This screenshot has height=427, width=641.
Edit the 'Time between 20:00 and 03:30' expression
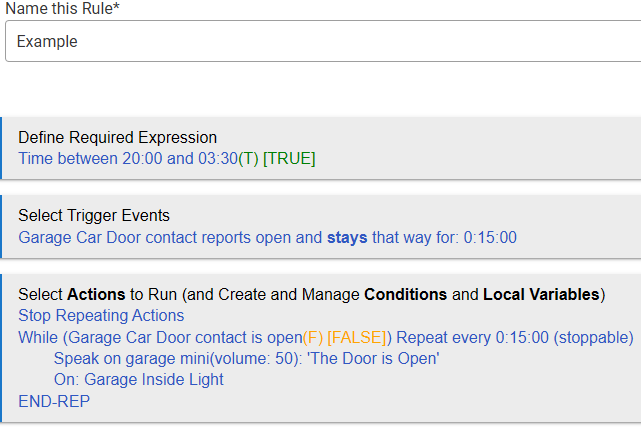tap(127, 158)
